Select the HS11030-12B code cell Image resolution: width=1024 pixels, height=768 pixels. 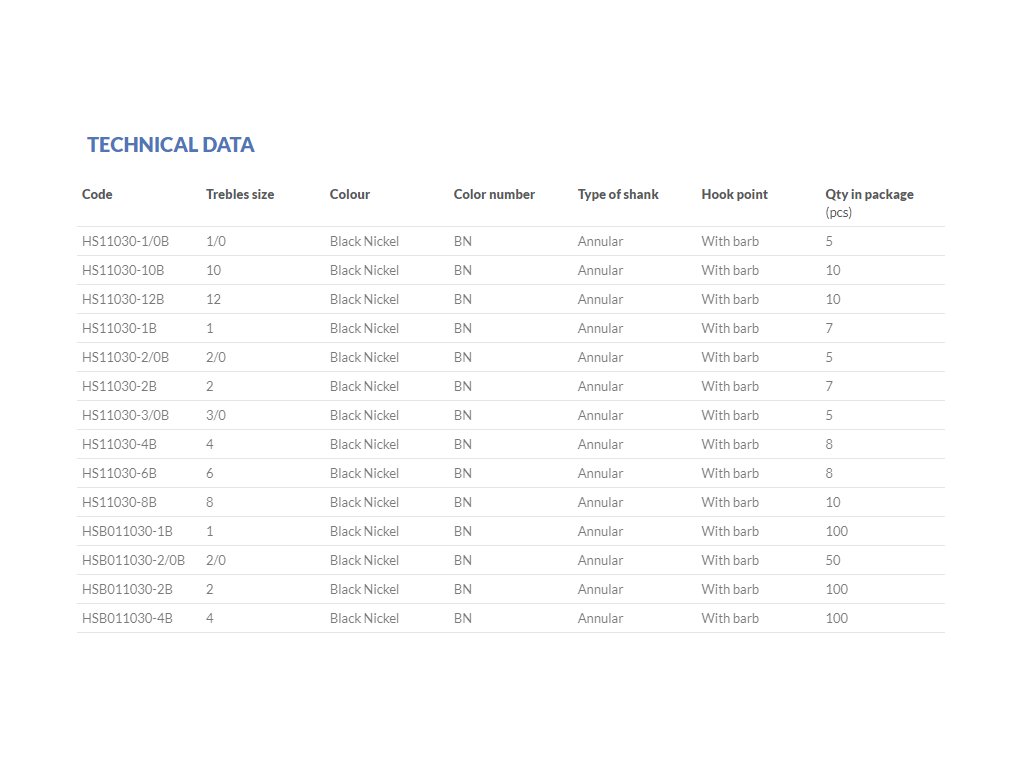(x=123, y=300)
